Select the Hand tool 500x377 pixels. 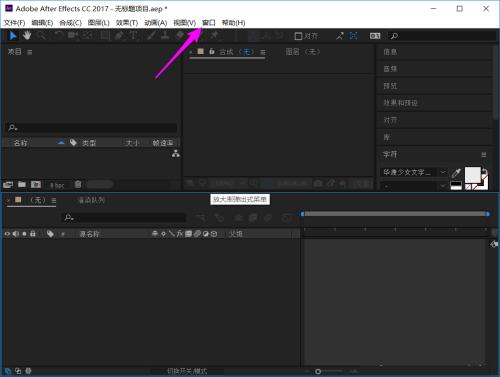[27, 35]
